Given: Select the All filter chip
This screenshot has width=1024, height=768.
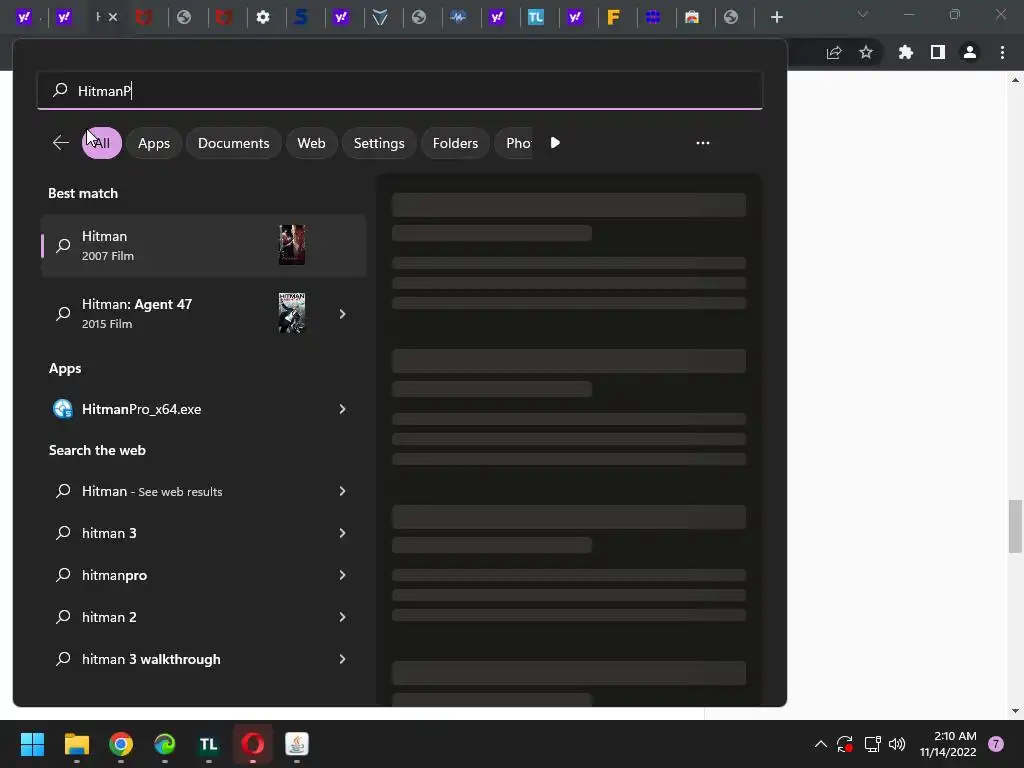Looking at the screenshot, I should [x=101, y=143].
